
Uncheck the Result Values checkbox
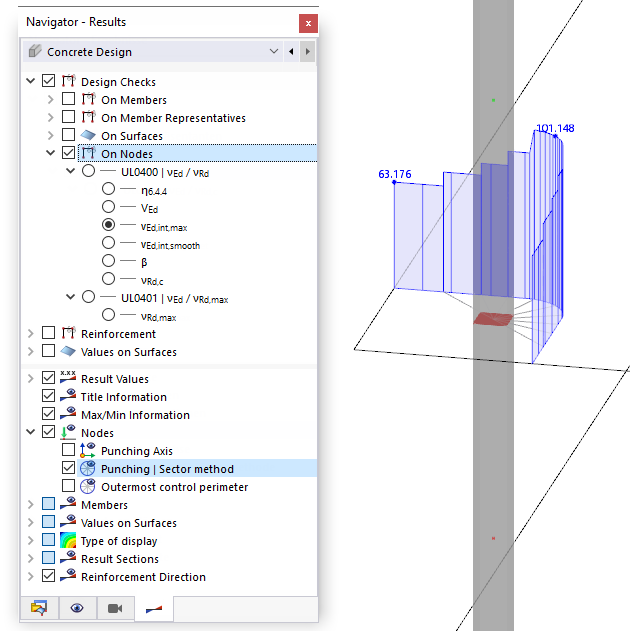[49, 378]
